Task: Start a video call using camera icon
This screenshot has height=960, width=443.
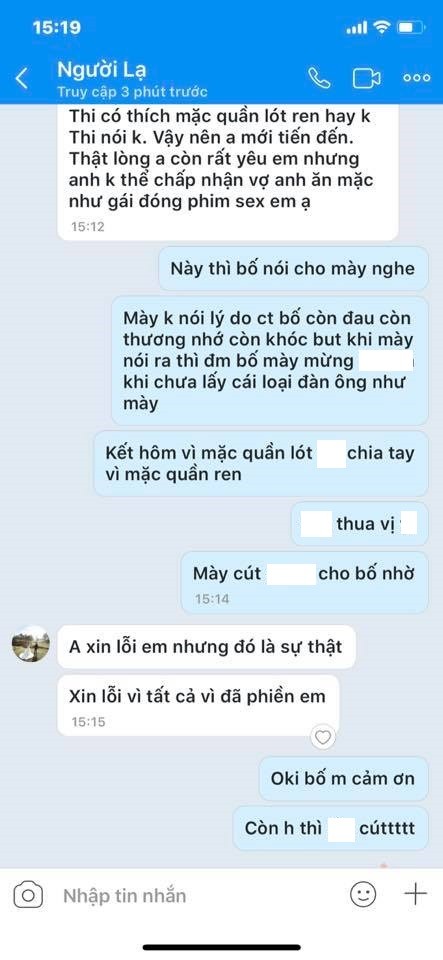Action: [367, 78]
